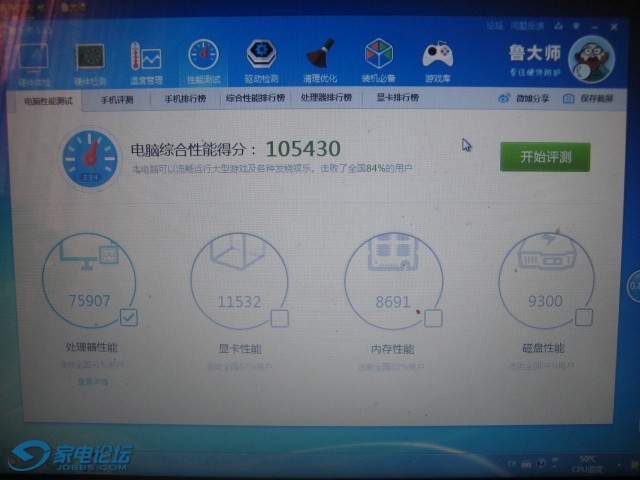Switch to the 综合性能排行榜 tab
640x480 pixels.
254,99
